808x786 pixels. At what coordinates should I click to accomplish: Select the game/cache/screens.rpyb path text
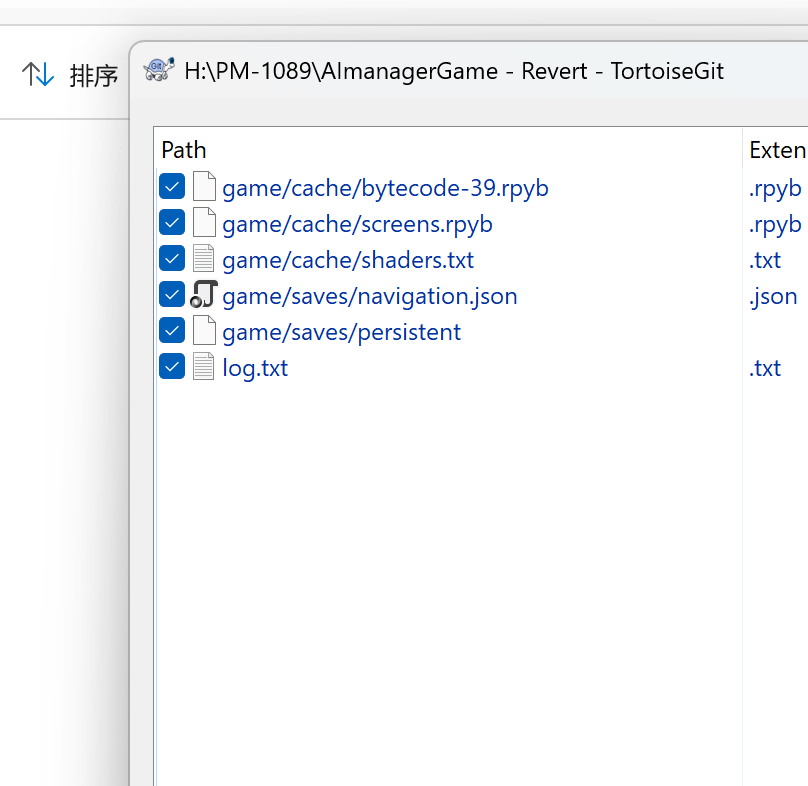tap(357, 224)
